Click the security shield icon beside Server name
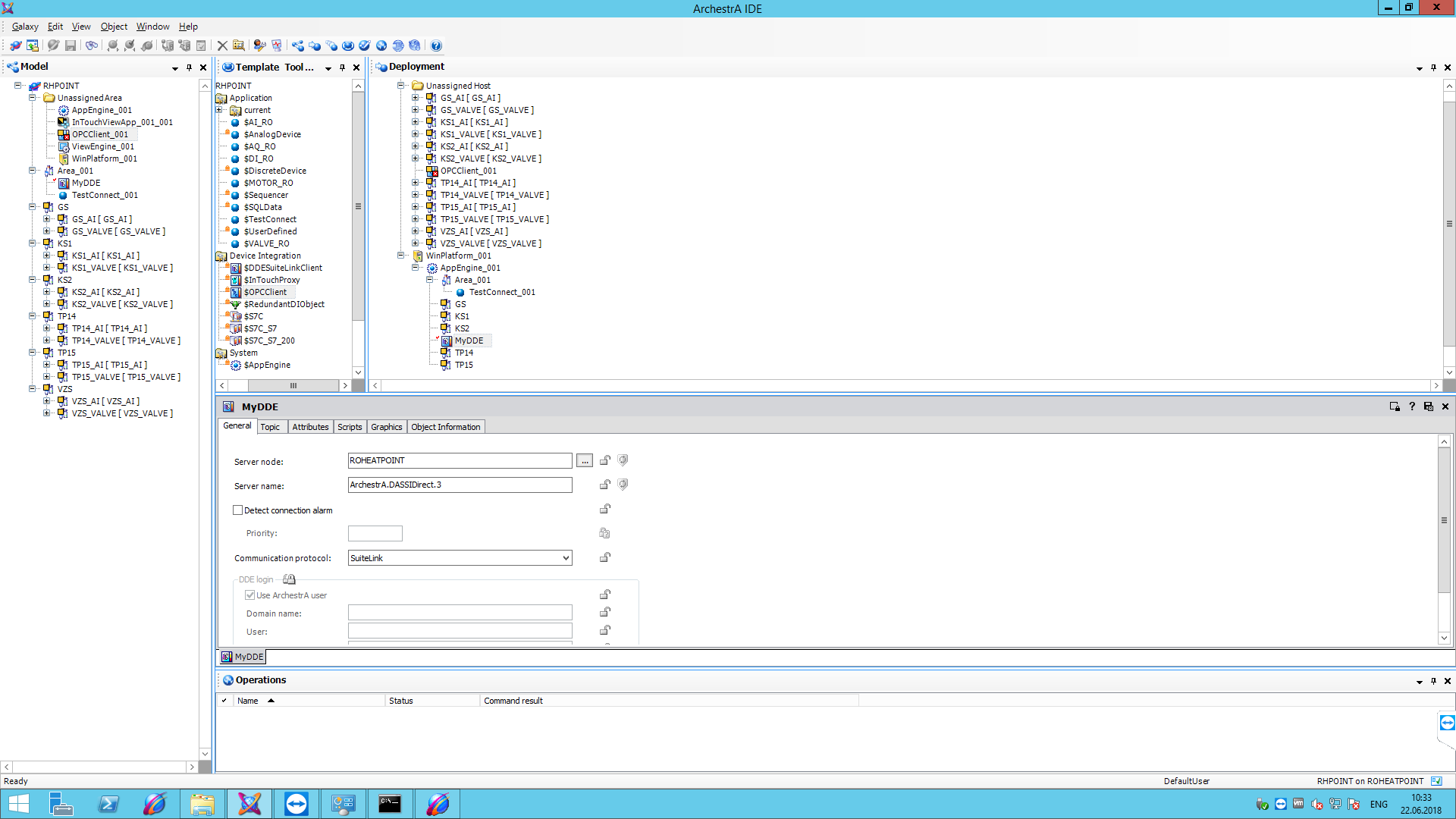 pos(623,485)
